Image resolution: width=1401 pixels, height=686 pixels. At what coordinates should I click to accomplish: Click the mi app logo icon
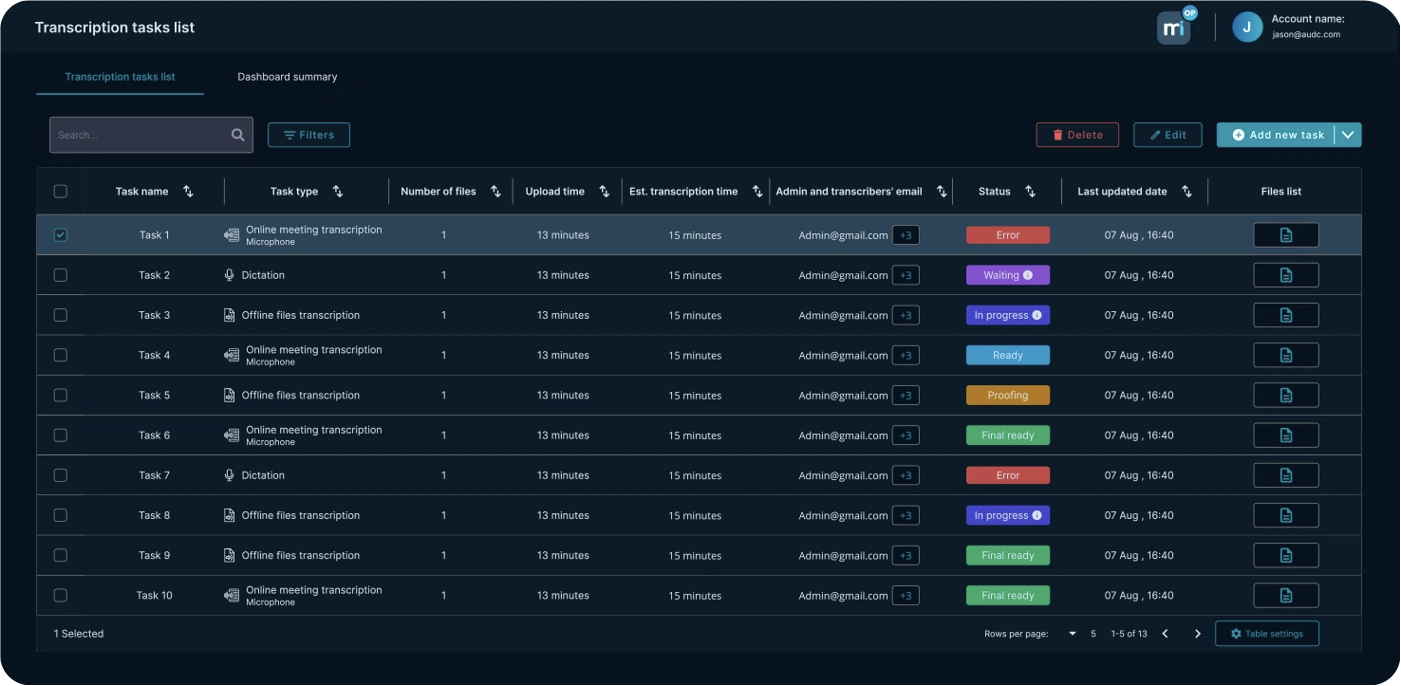coord(1174,28)
